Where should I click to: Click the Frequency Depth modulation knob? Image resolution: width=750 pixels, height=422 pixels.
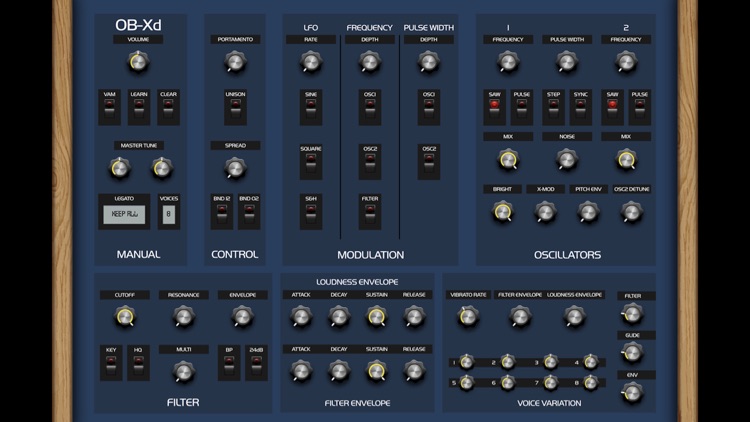pyautogui.click(x=370, y=62)
